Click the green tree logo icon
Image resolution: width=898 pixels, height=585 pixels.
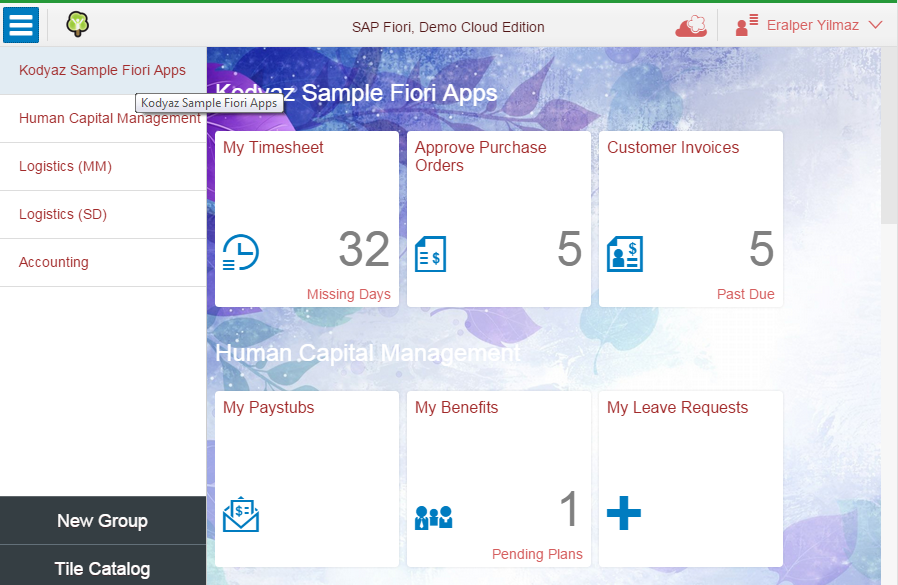pyautogui.click(x=77, y=25)
